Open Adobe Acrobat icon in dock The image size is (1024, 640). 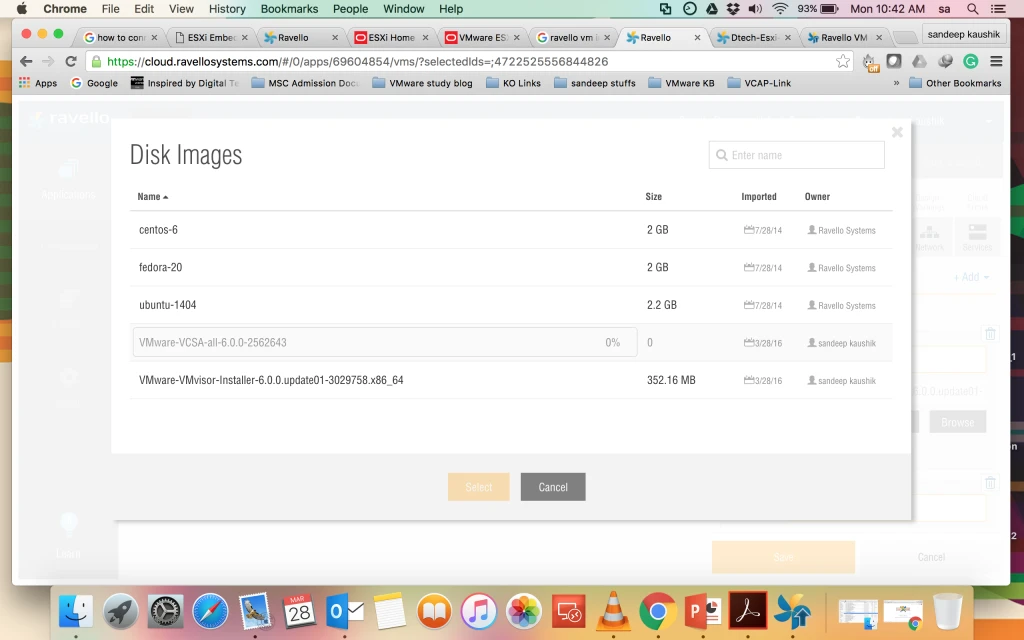click(x=748, y=612)
